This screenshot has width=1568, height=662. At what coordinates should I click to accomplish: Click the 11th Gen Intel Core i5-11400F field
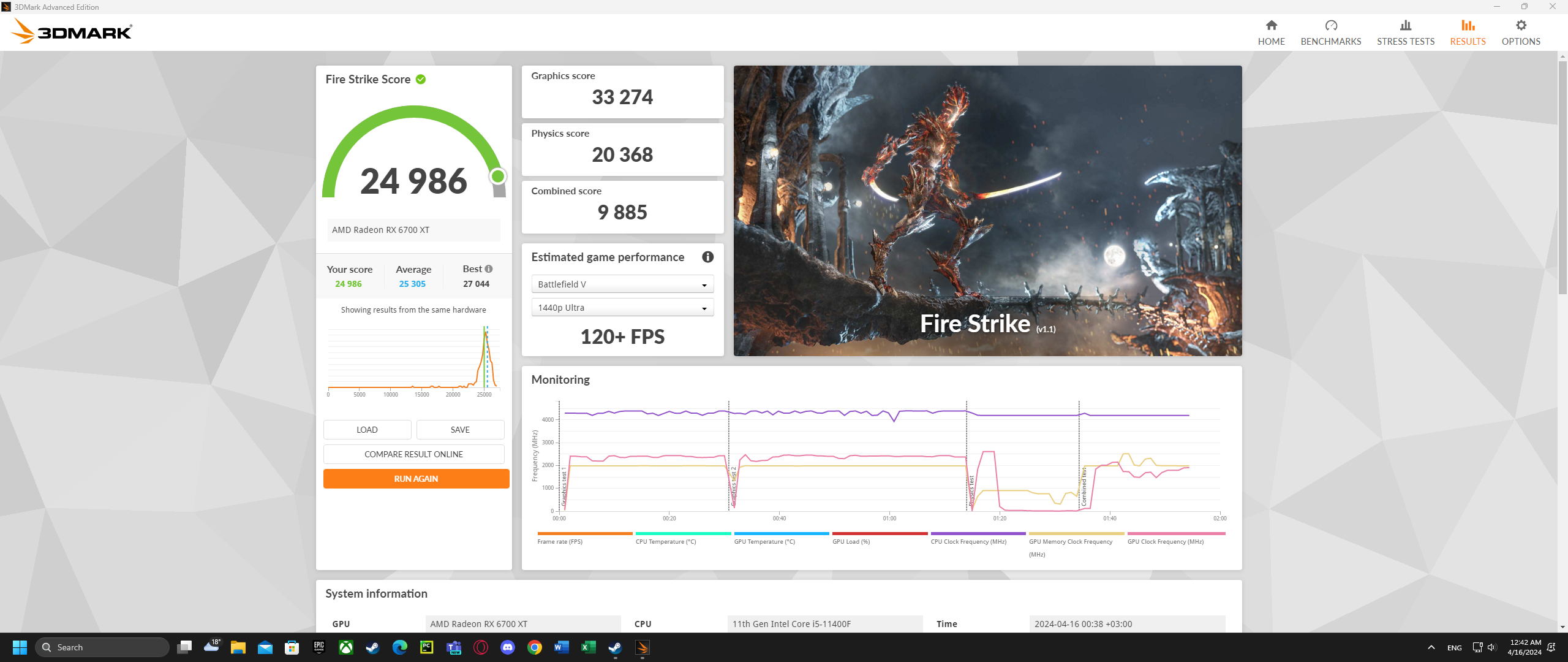click(x=825, y=624)
